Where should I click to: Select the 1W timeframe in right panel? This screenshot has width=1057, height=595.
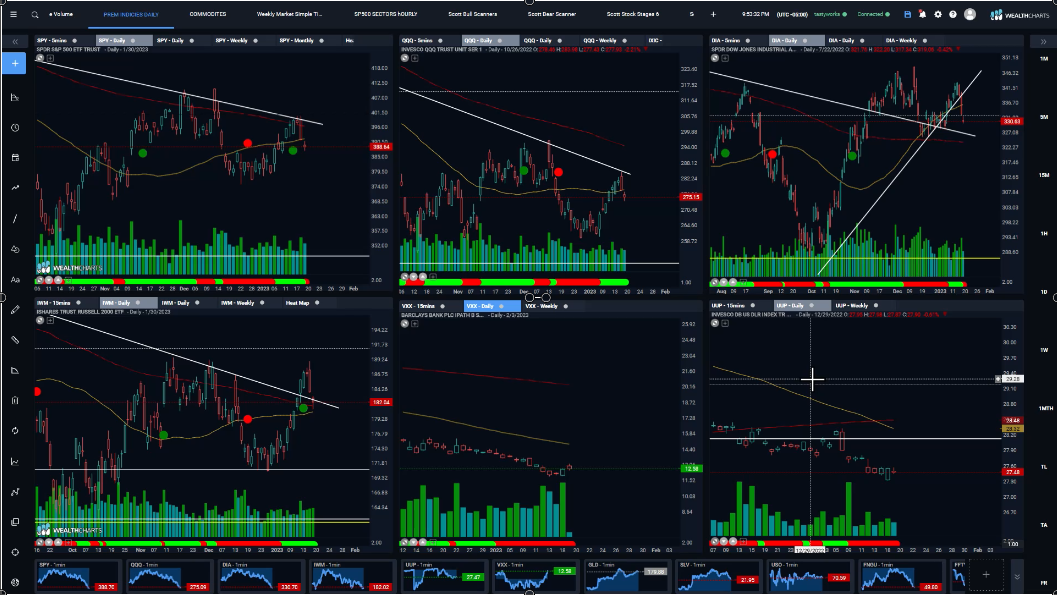point(1044,350)
